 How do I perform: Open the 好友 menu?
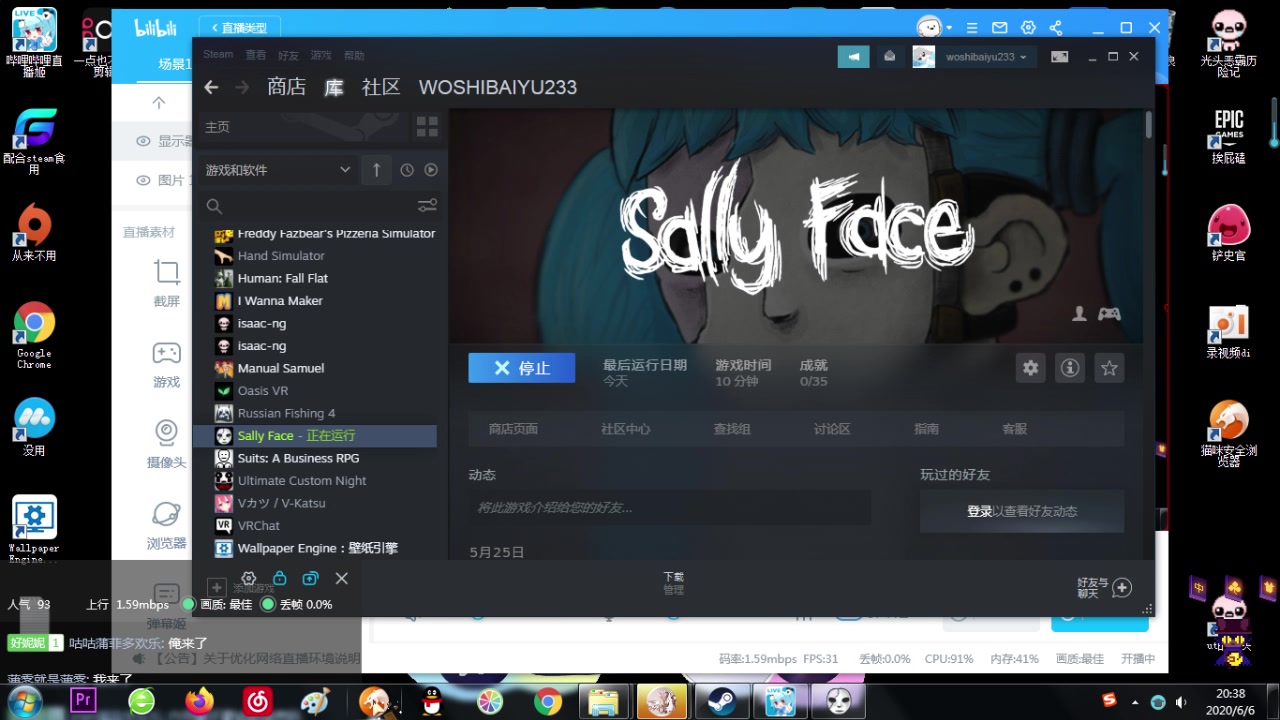coord(288,55)
